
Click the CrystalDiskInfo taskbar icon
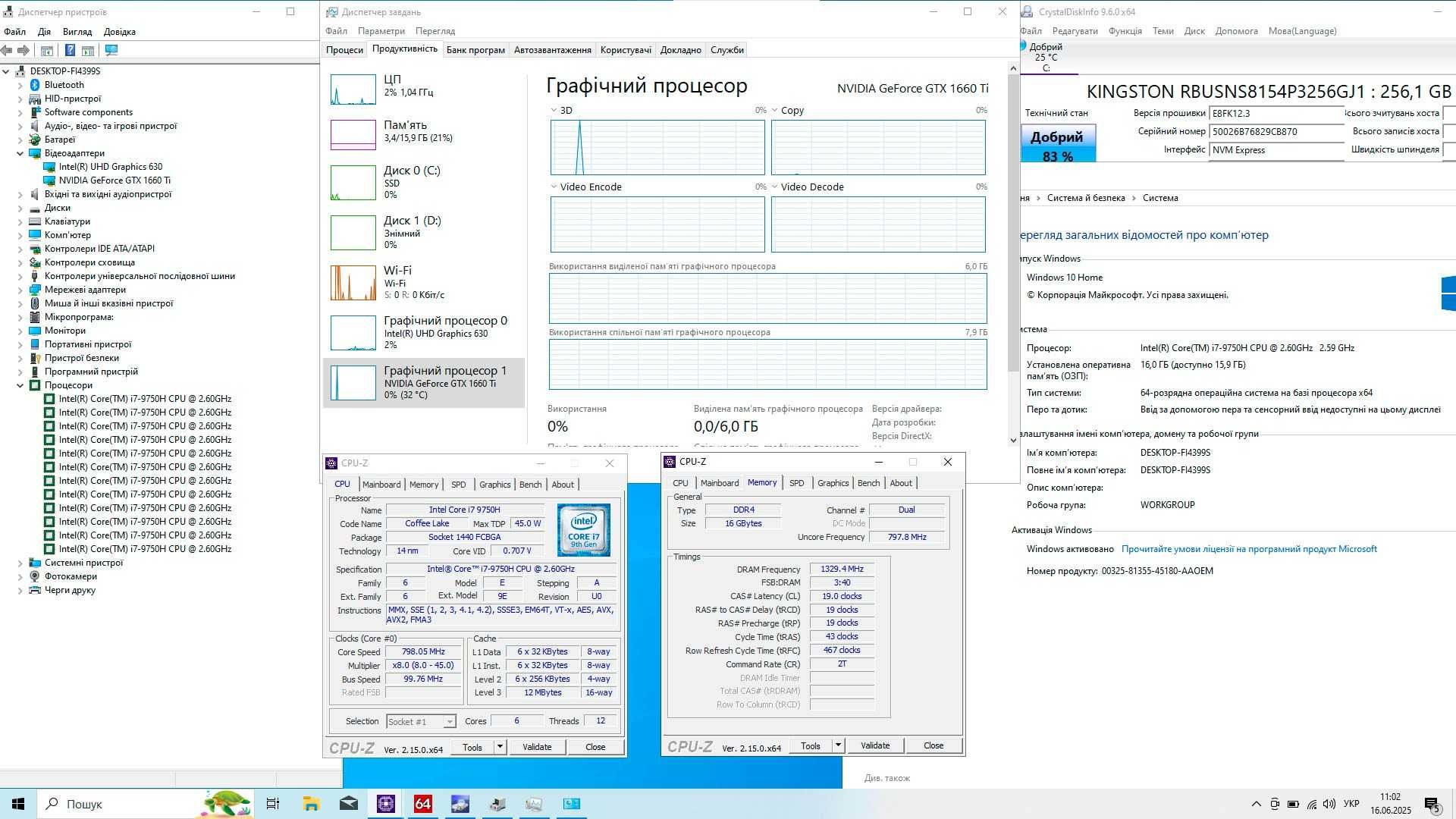[460, 804]
